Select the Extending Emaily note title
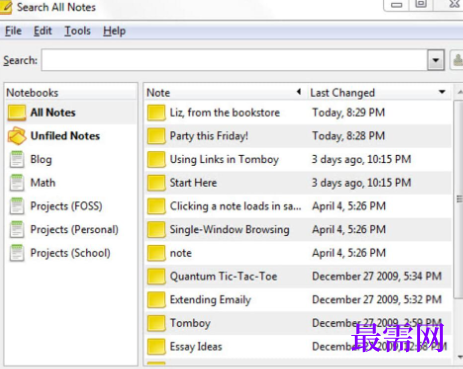The image size is (463, 369). (x=210, y=300)
